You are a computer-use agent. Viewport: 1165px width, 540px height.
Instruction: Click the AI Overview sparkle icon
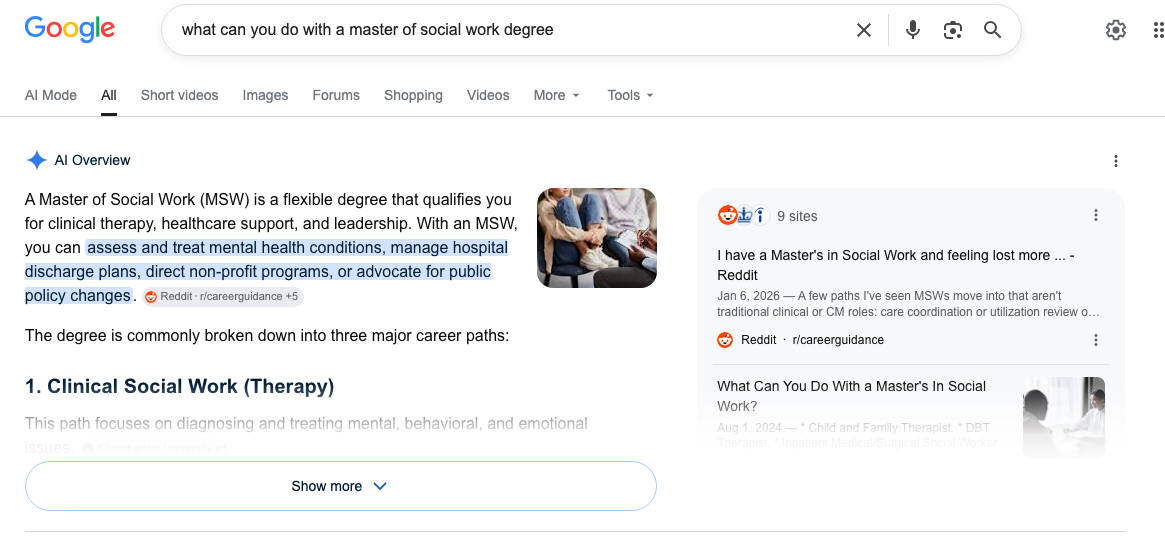tap(36, 160)
